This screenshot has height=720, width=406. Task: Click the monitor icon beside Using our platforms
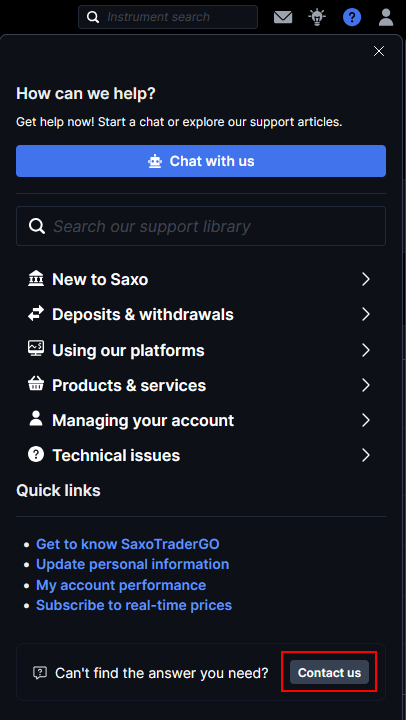coord(36,349)
